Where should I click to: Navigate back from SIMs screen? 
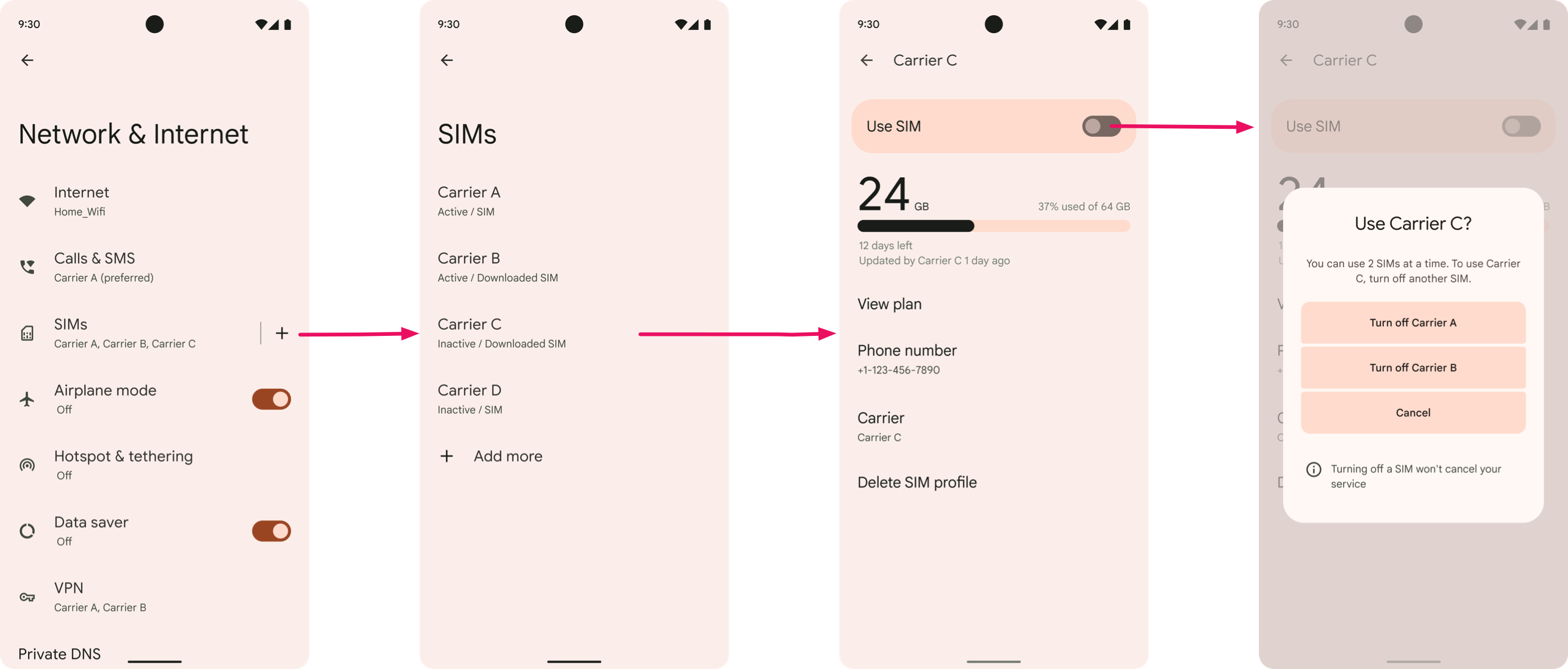447,60
